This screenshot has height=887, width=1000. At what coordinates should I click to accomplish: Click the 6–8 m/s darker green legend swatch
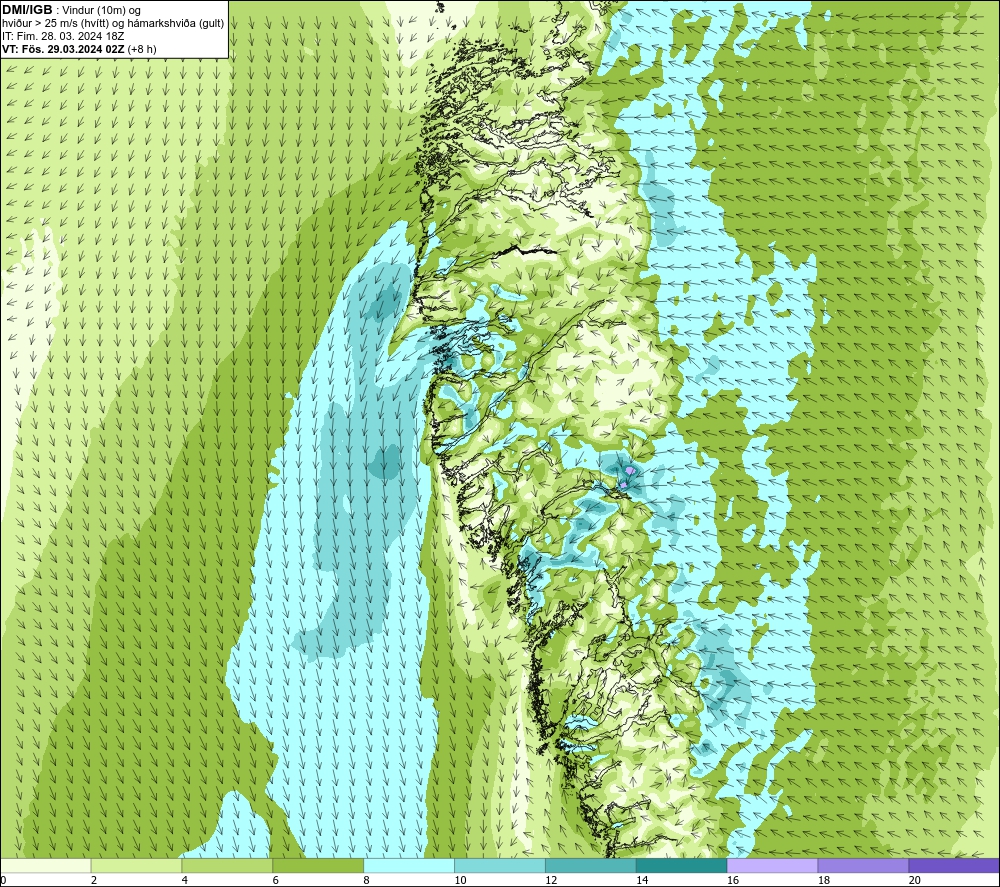318,865
